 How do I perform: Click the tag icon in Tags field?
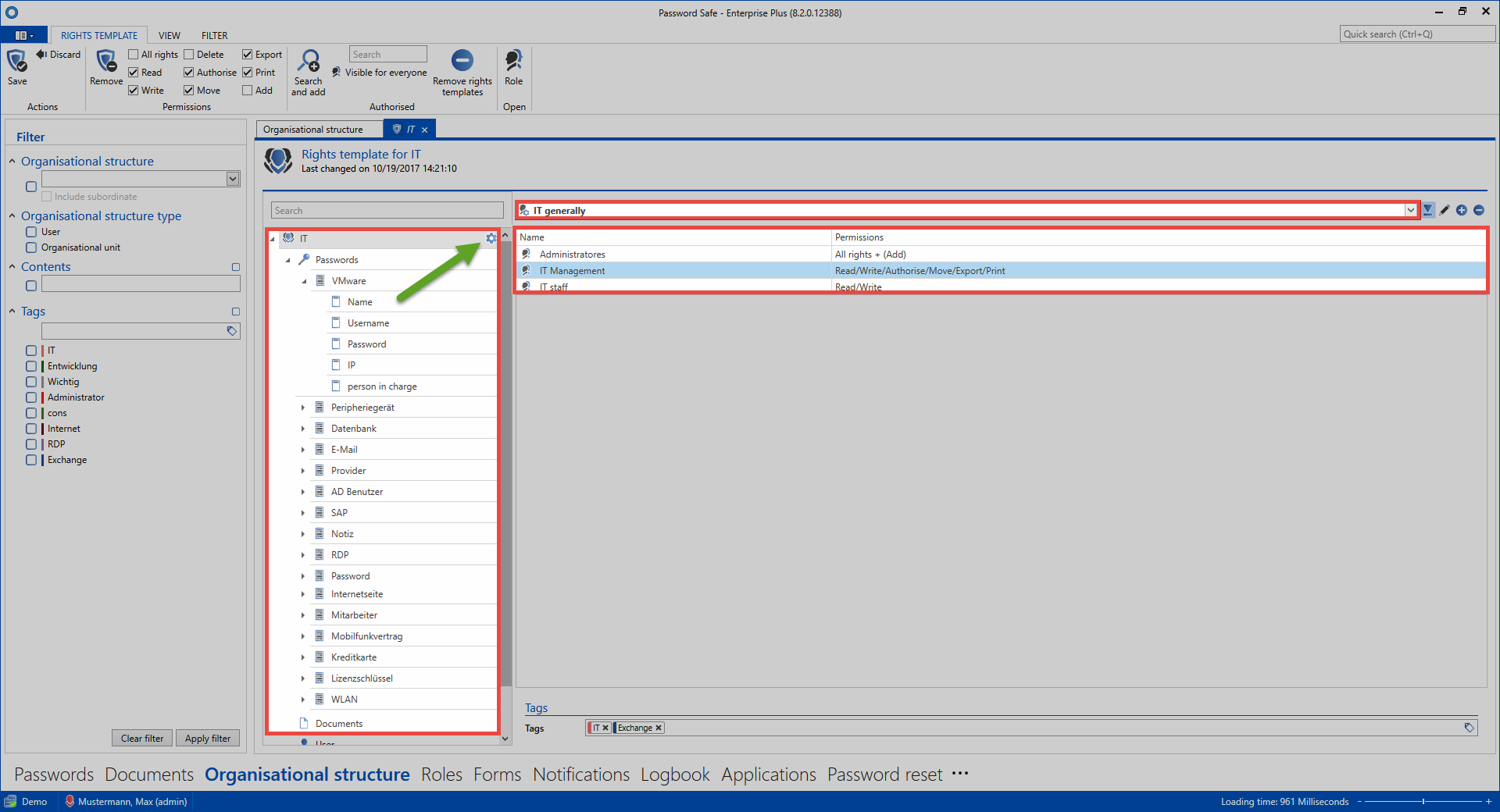[1469, 728]
